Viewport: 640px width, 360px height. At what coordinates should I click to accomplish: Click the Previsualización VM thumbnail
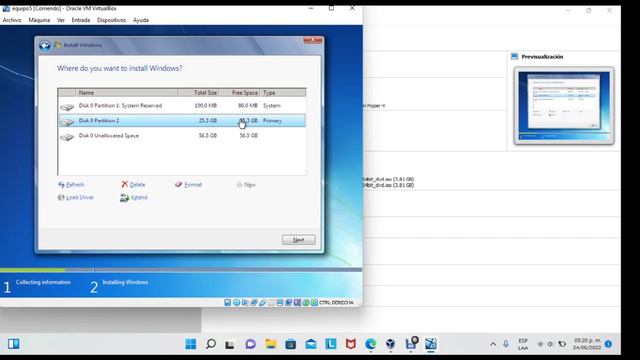(x=564, y=106)
